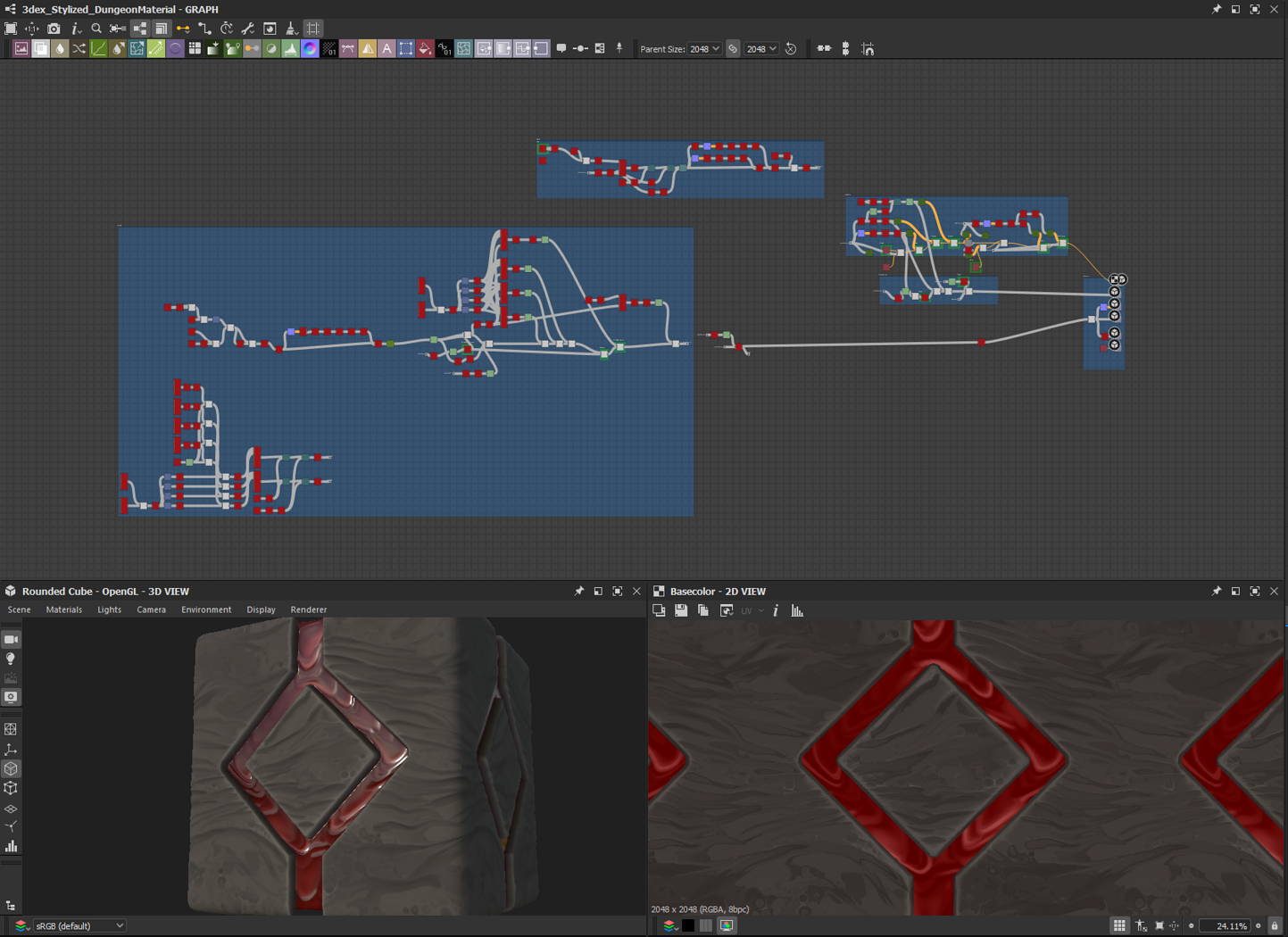Open the Materials menu in 3D view
Image resolution: width=1288 pixels, height=937 pixels.
click(x=63, y=609)
